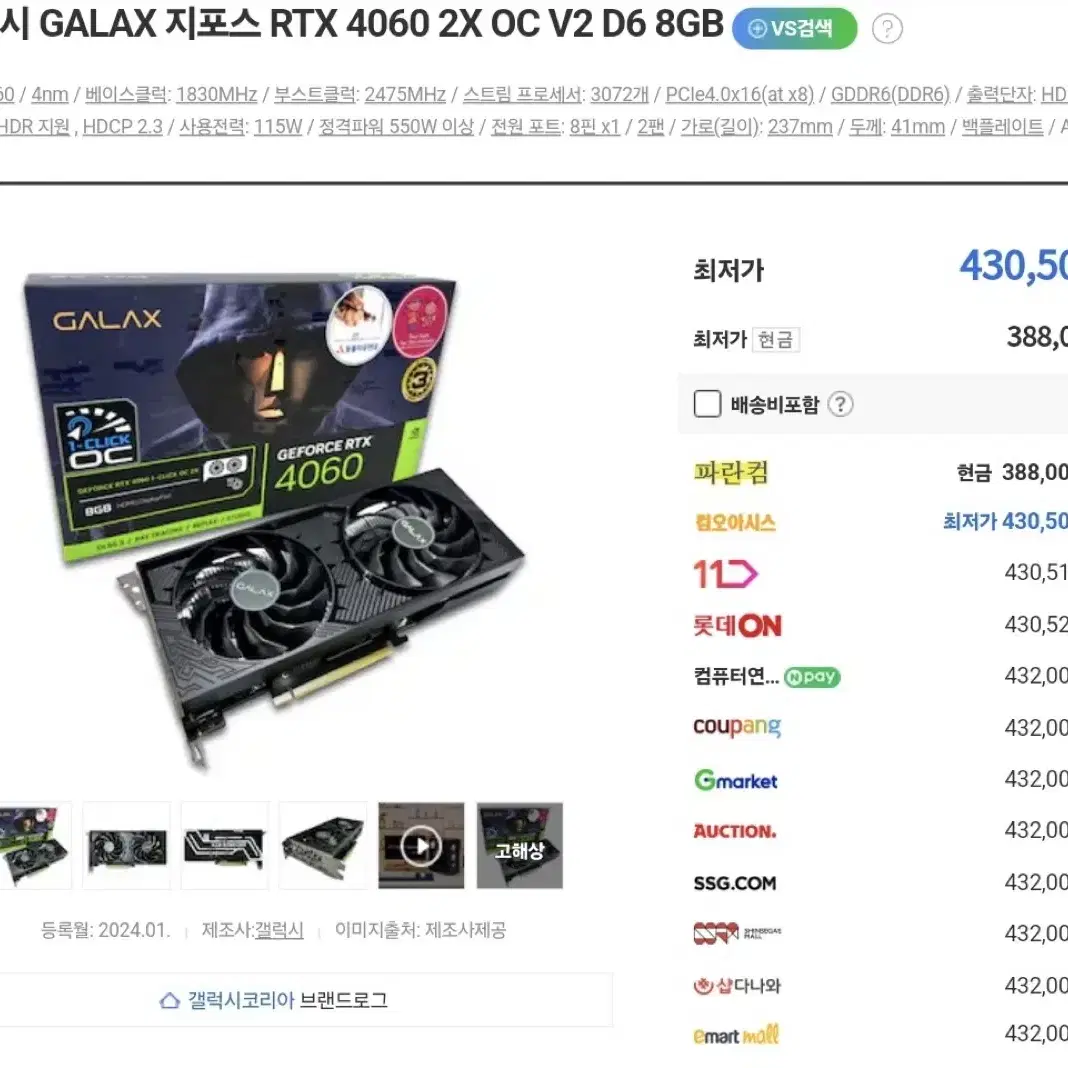Image resolution: width=1068 pixels, height=1068 pixels.
Task: Open the 부스트클럭 2475MHz spec link
Action: 360,95
